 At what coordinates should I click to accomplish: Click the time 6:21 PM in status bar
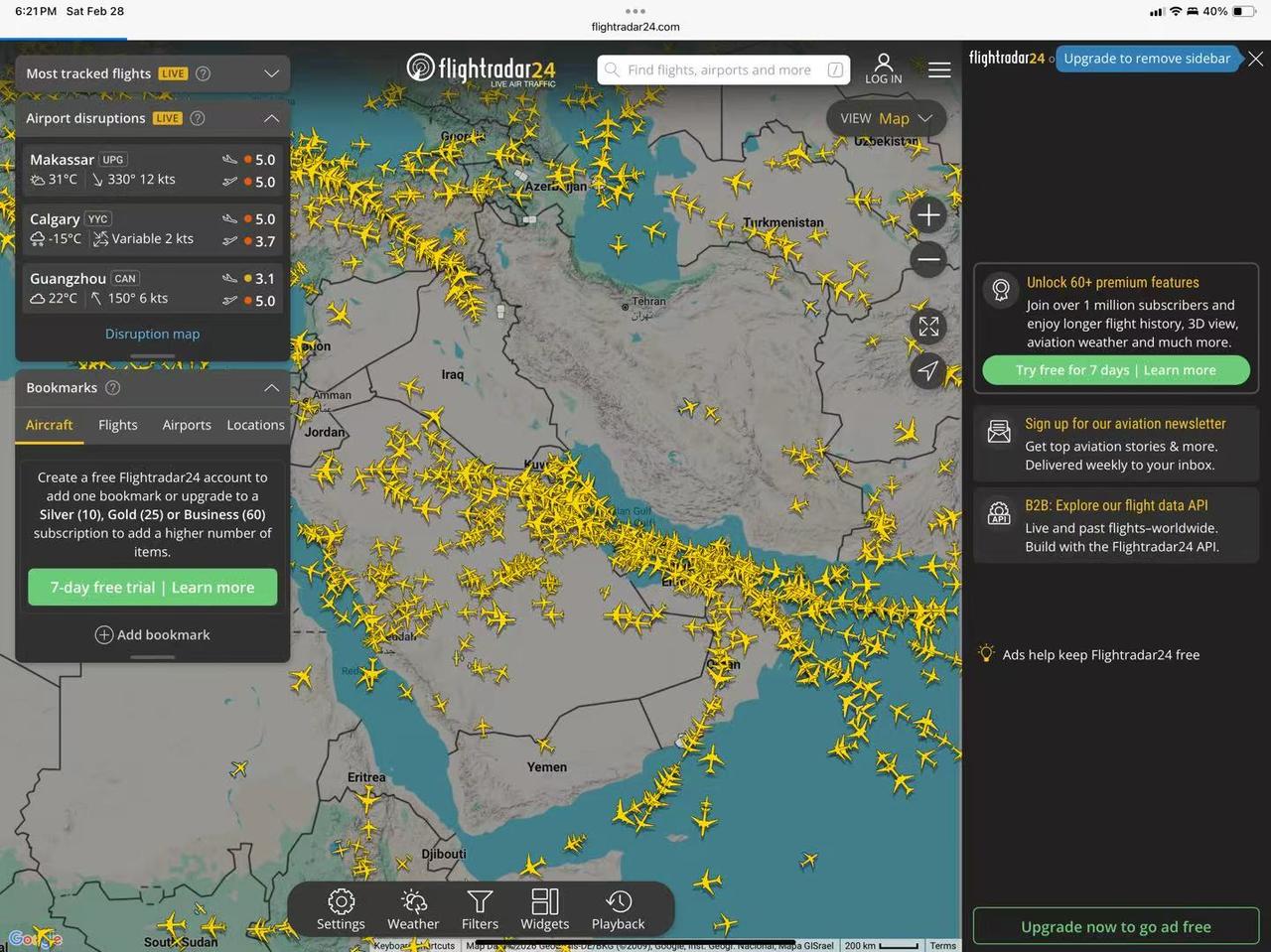[x=36, y=11]
